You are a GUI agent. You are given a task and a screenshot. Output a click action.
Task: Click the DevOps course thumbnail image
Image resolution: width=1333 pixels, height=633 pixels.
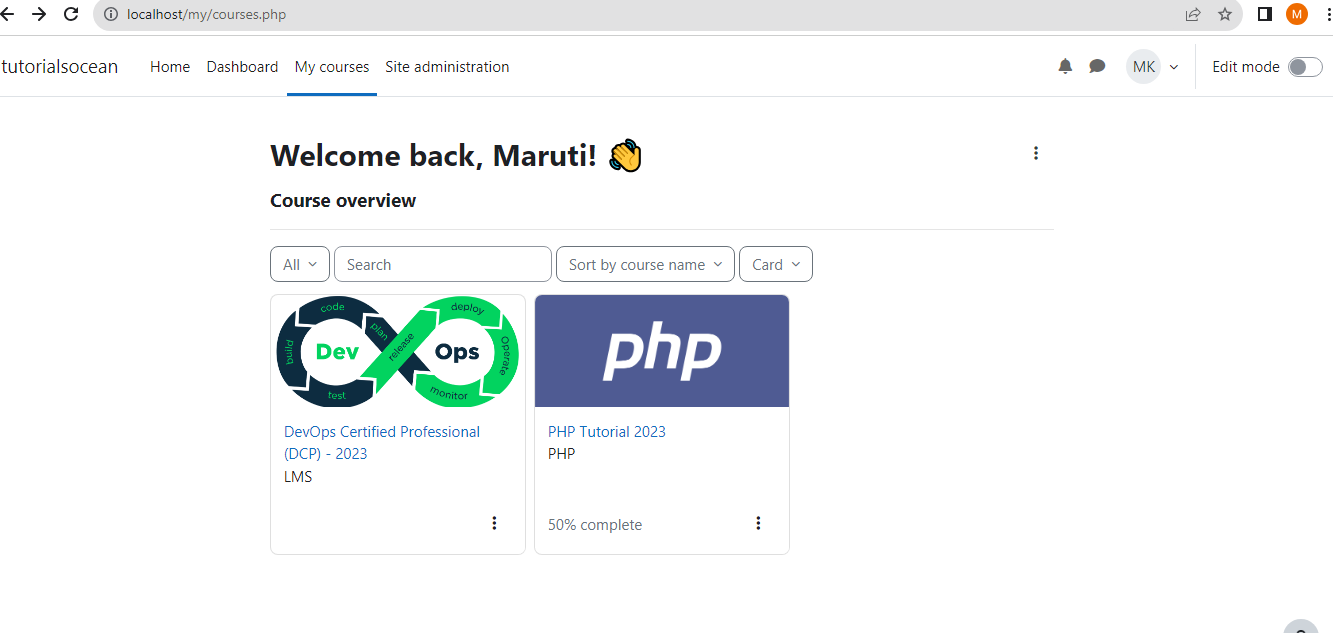tap(398, 351)
